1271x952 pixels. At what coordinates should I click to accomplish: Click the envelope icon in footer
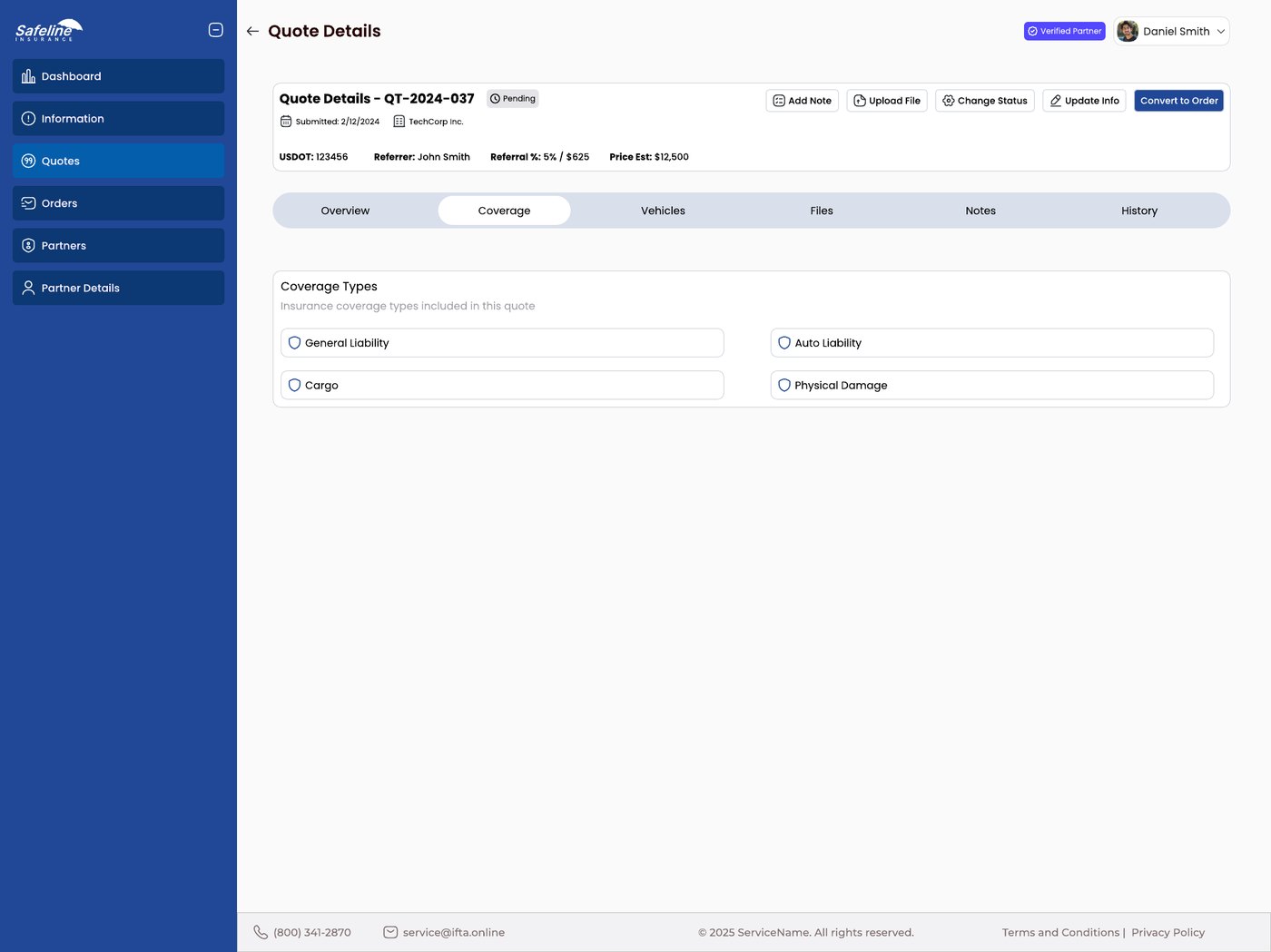pyautogui.click(x=390, y=932)
